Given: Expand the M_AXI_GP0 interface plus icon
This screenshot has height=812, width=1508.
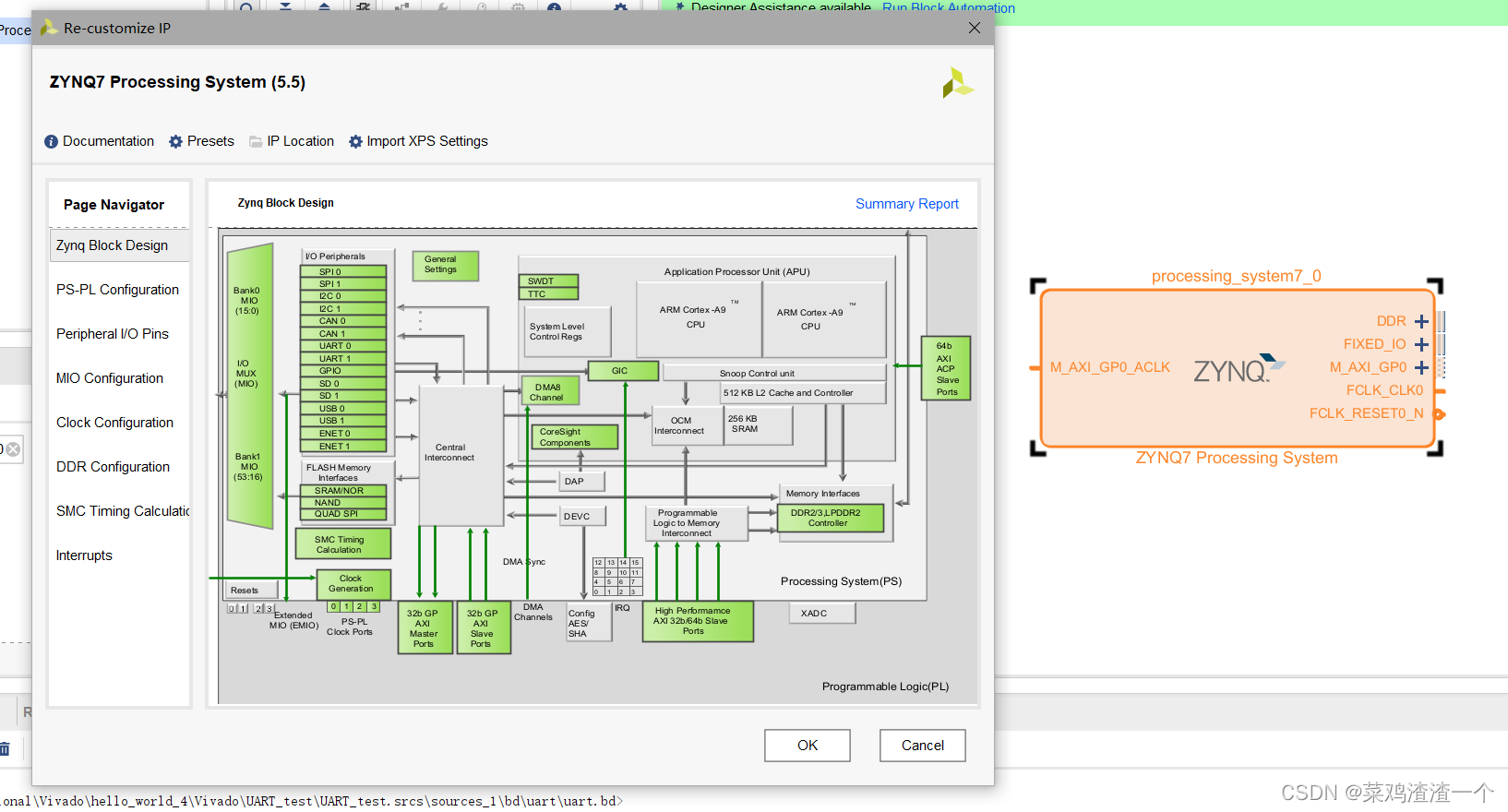Looking at the screenshot, I should (x=1421, y=367).
